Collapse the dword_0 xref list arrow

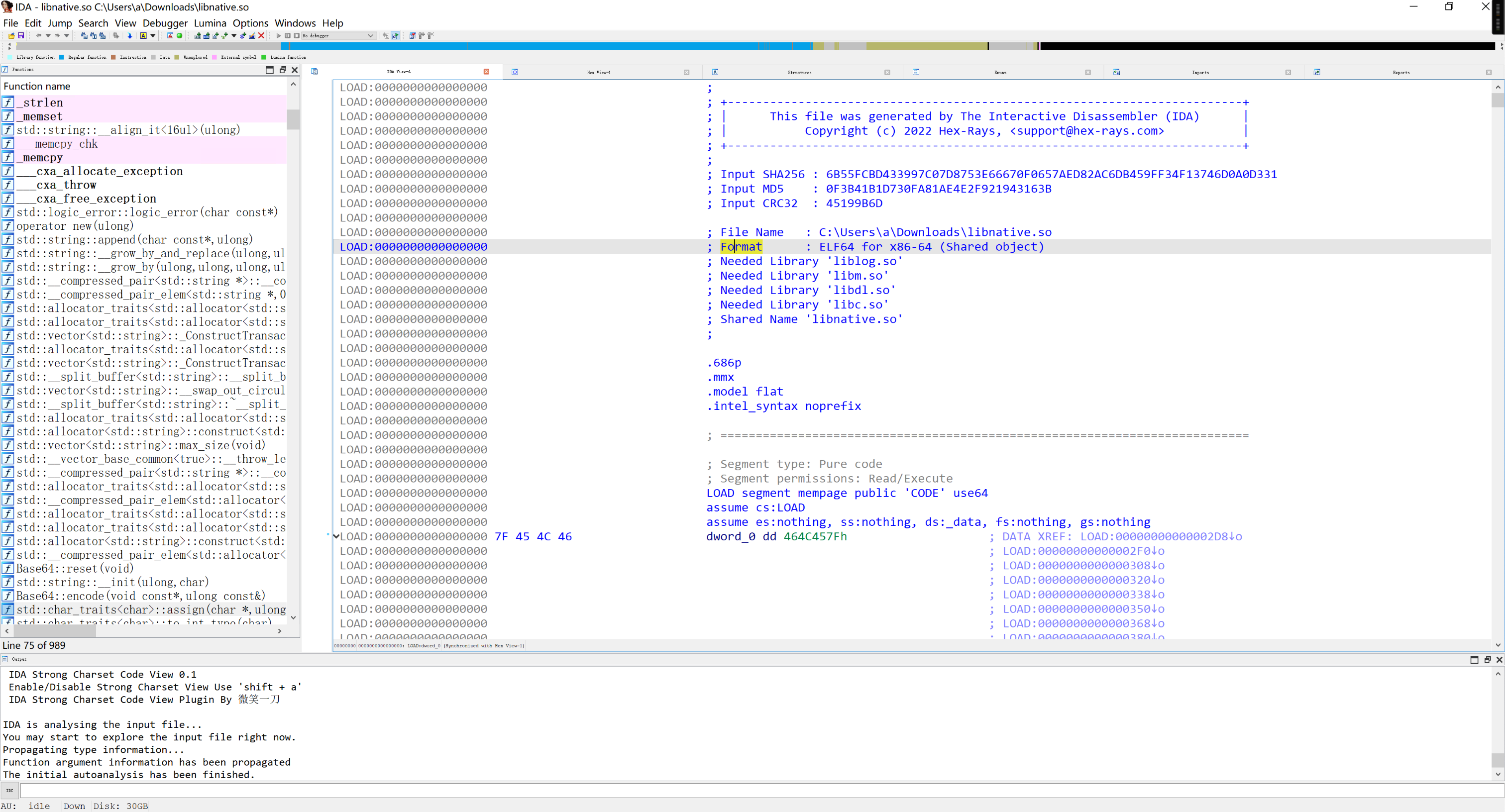336,536
